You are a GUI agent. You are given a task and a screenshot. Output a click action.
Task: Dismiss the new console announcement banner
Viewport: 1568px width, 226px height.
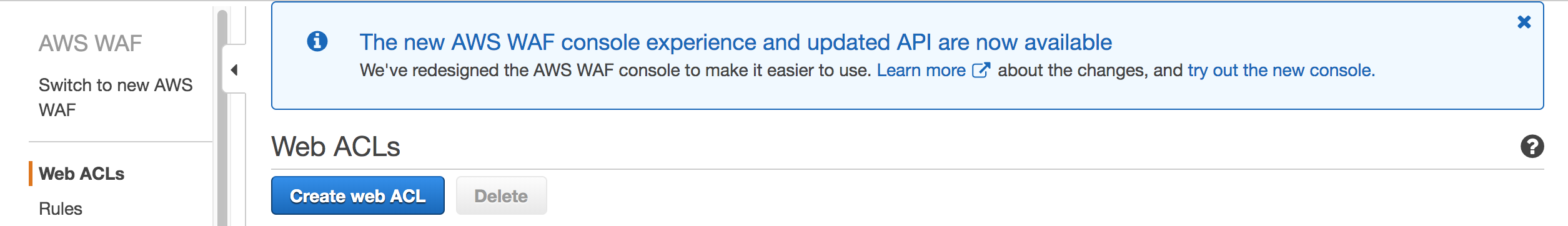pos(1524,22)
